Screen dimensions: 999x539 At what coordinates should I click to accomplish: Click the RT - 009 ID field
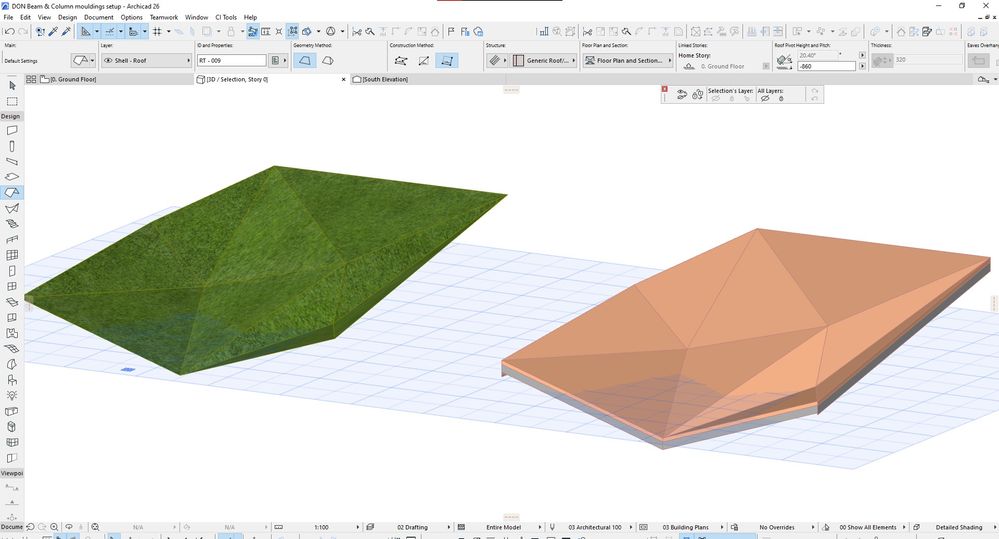[231, 61]
